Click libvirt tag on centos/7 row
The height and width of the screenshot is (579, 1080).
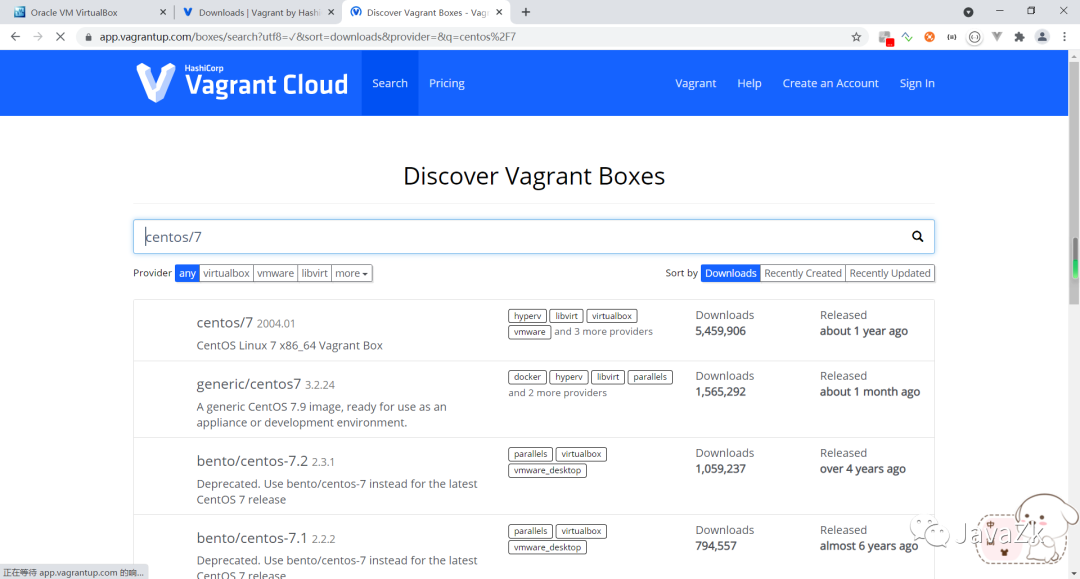(567, 316)
